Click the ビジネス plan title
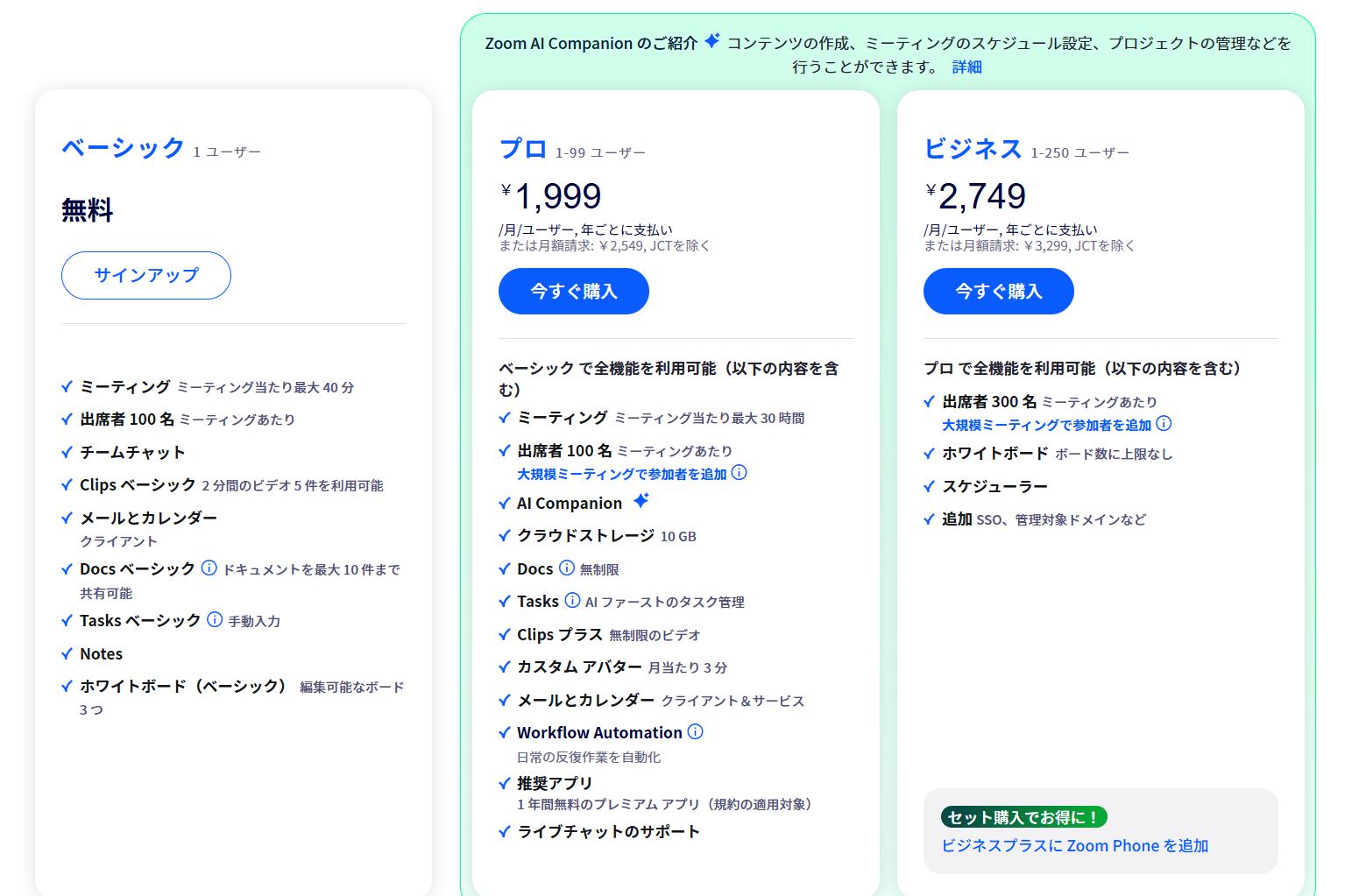This screenshot has height=896, width=1352. [x=973, y=148]
